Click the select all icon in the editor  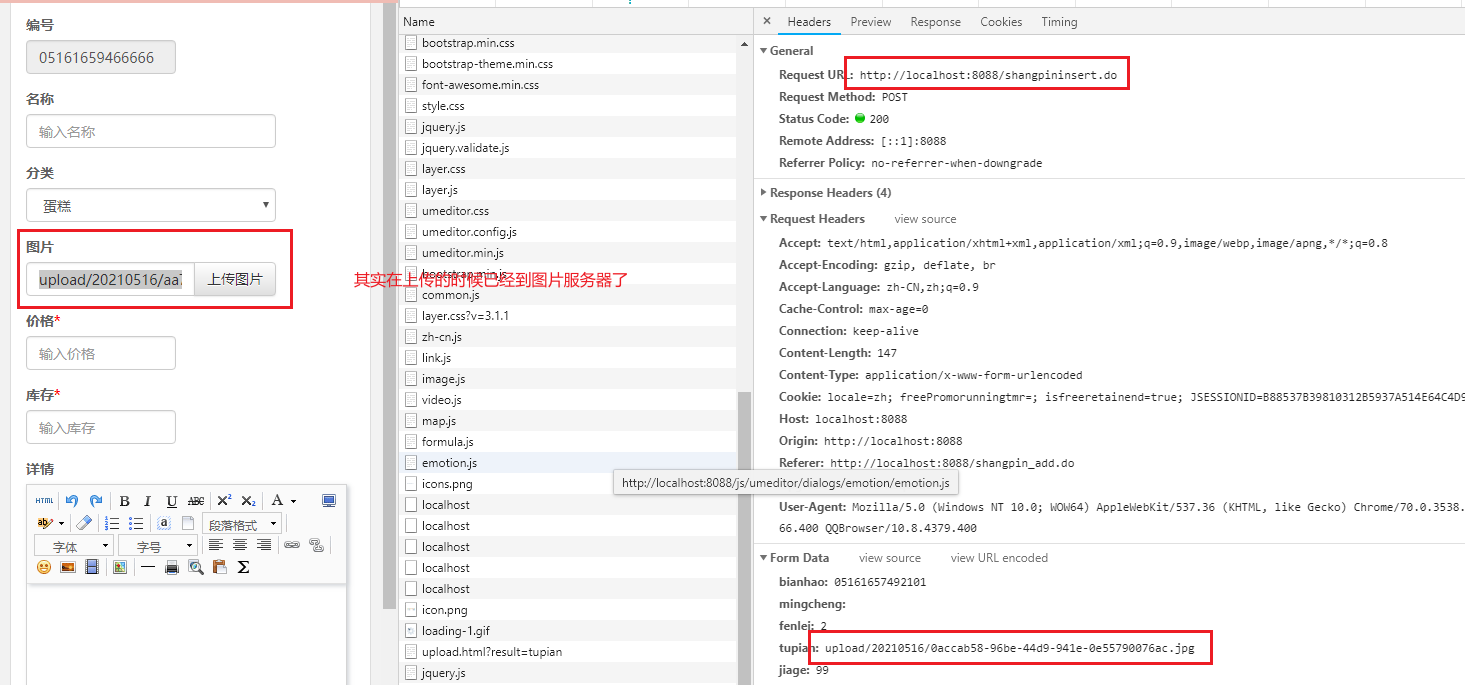point(164,523)
